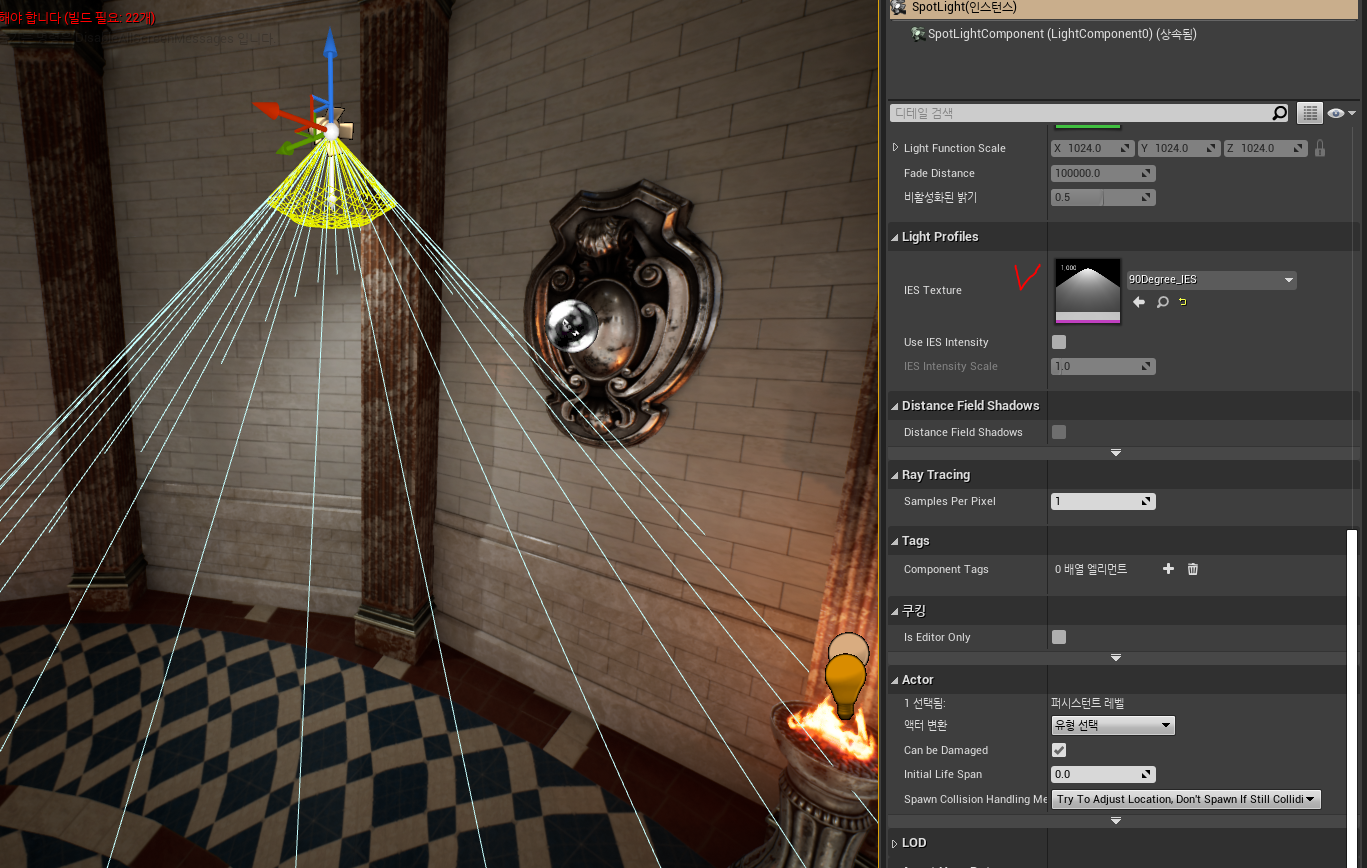Collapse the Distance Field Shadows section
Image resolution: width=1367 pixels, height=868 pixels.
click(x=895, y=406)
